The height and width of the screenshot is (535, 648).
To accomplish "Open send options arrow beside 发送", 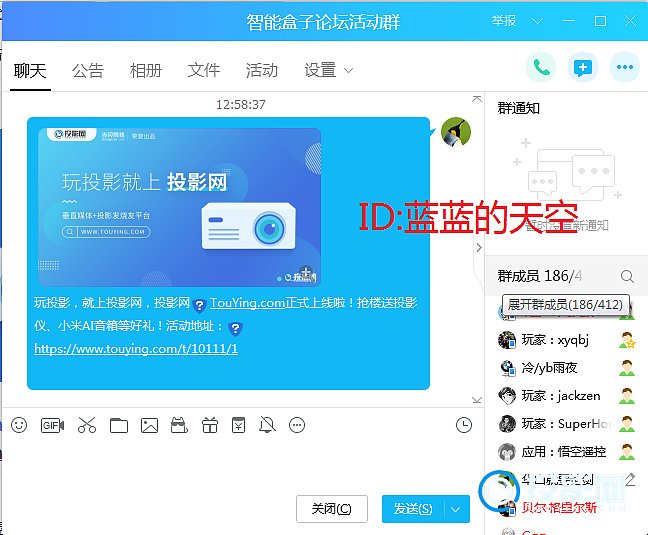I will coord(456,509).
